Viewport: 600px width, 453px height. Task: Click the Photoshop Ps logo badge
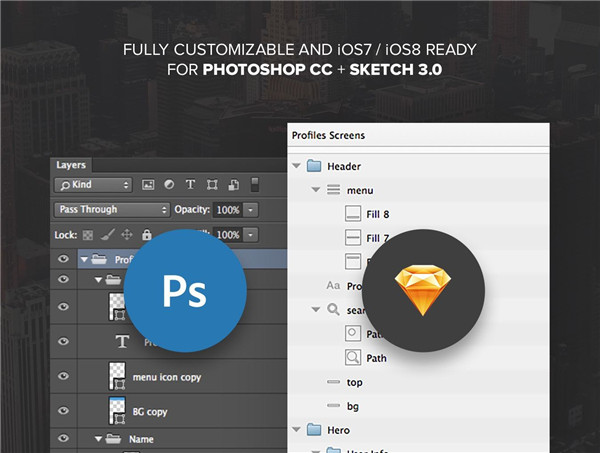pyautogui.click(x=185, y=291)
